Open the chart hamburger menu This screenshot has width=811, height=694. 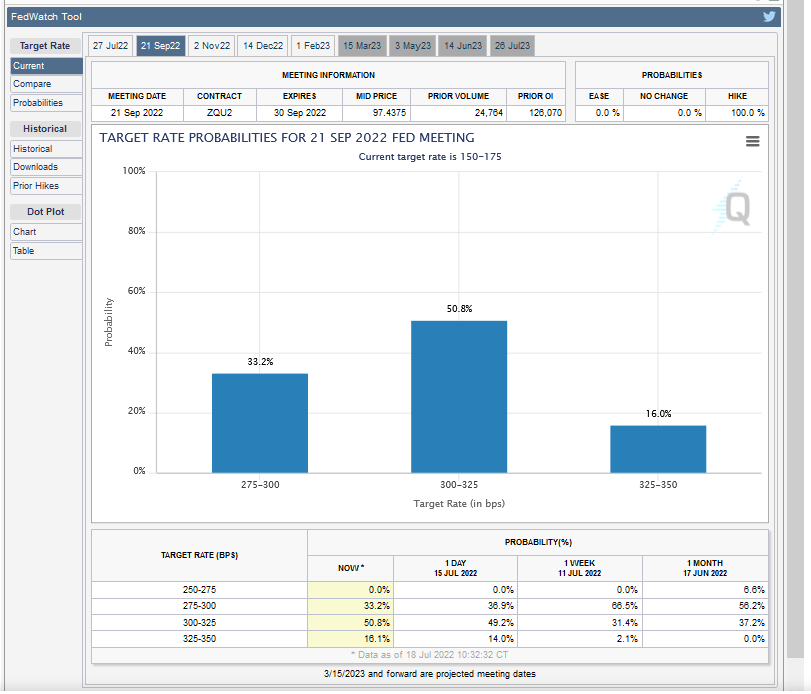(x=753, y=141)
